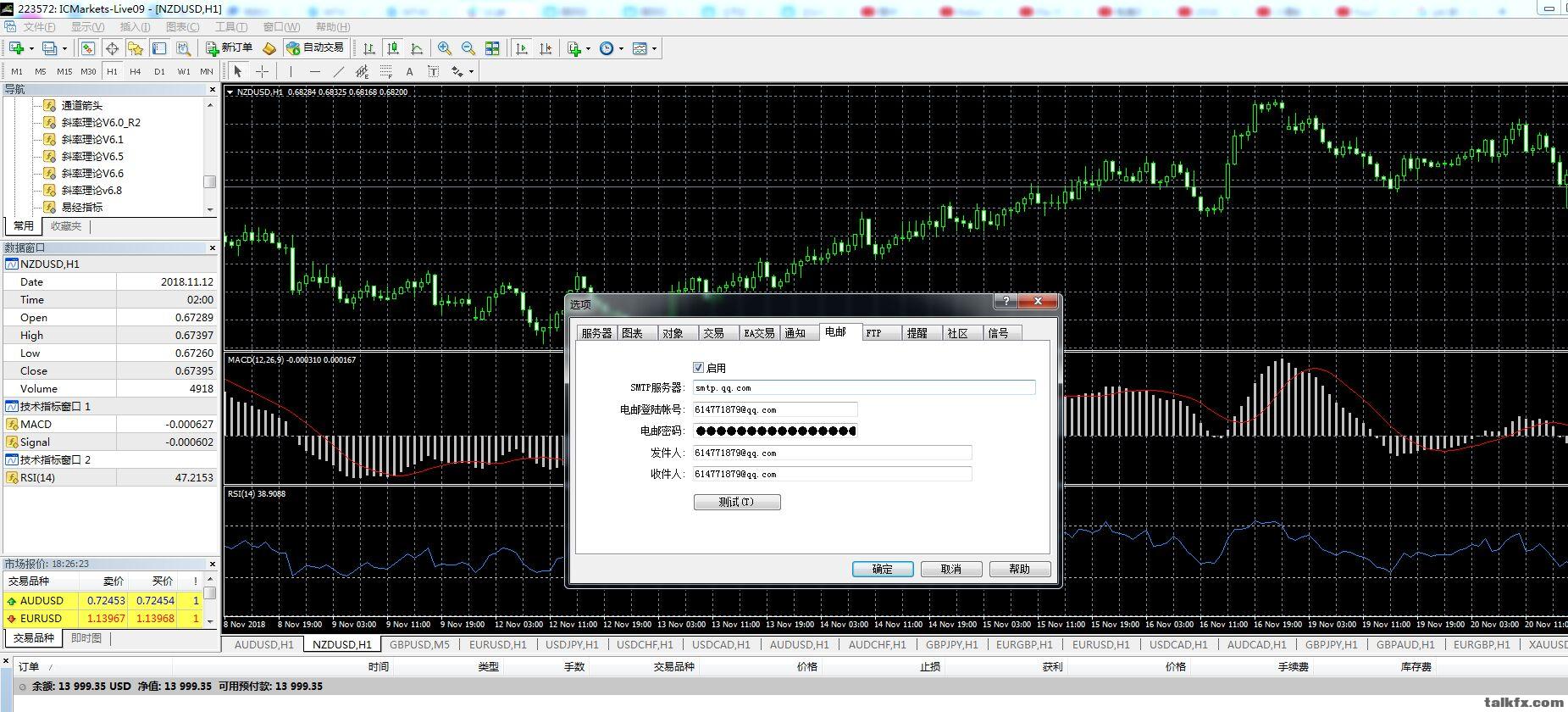Toggle chart auto scroll icon

(x=522, y=48)
